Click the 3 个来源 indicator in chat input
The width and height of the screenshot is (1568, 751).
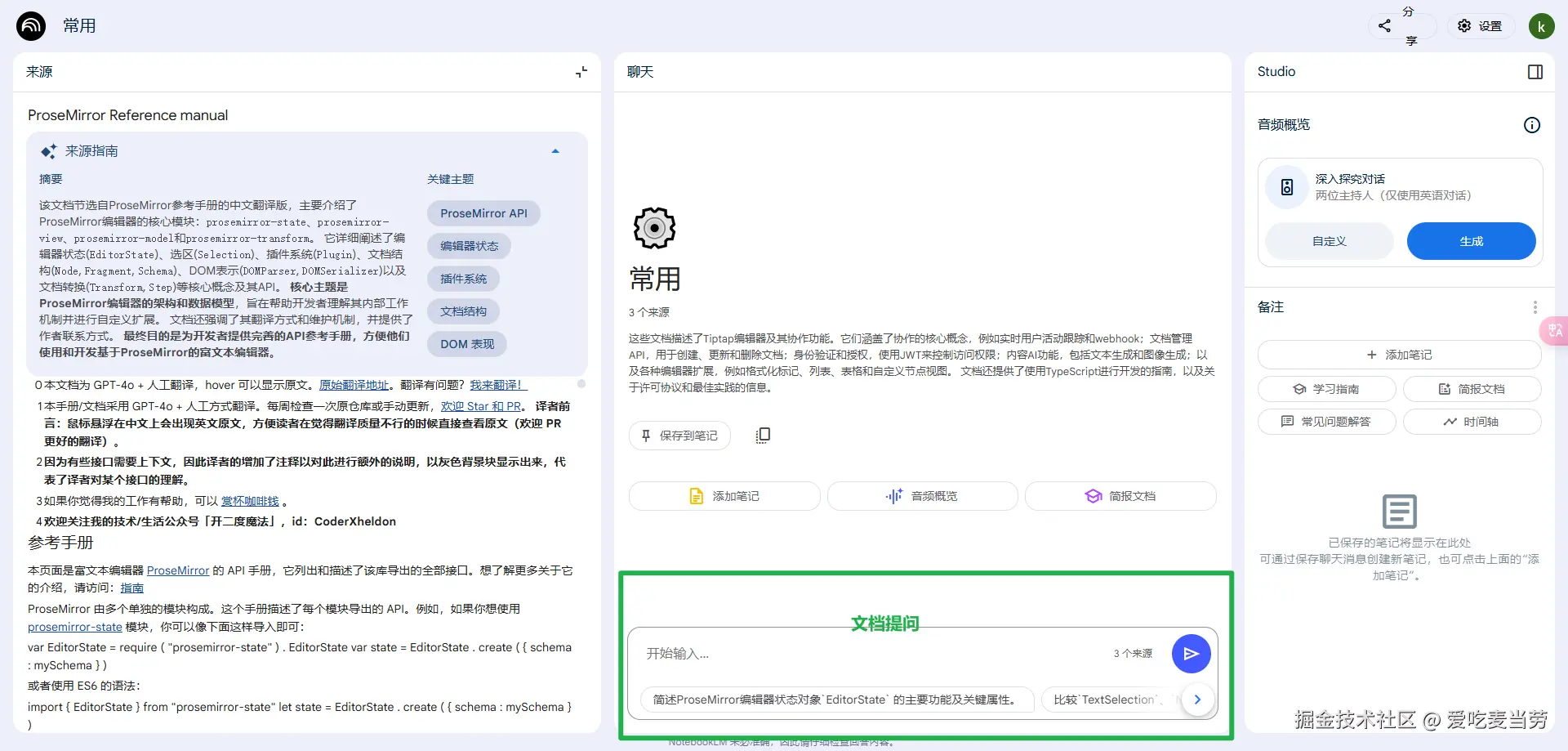click(1133, 654)
